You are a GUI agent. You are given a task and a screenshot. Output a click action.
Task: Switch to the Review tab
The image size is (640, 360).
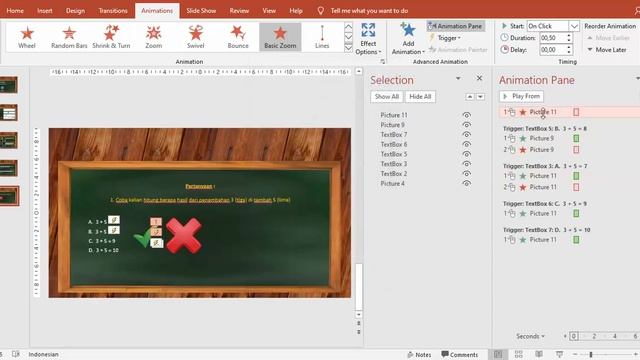tap(239, 11)
